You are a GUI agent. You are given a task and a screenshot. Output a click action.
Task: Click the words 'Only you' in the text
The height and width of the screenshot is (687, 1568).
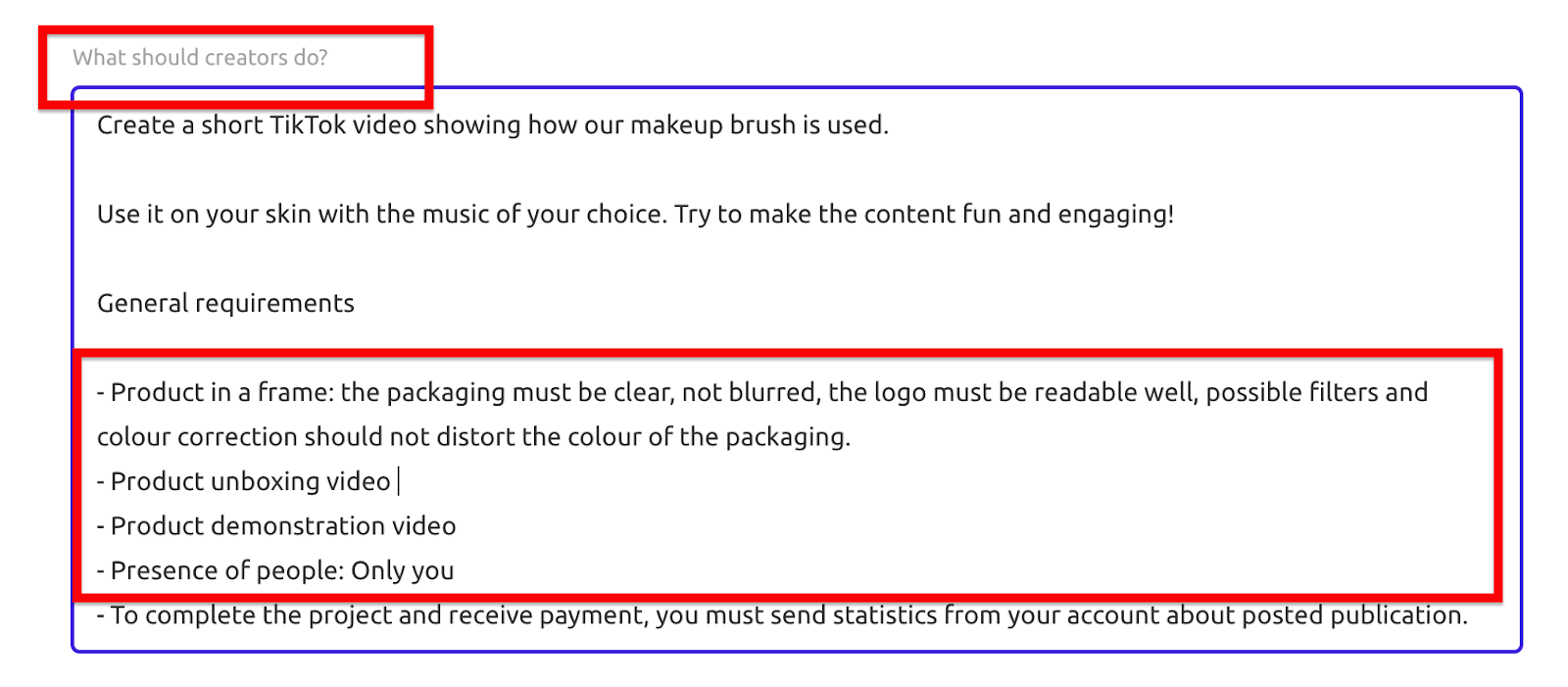[x=403, y=571]
